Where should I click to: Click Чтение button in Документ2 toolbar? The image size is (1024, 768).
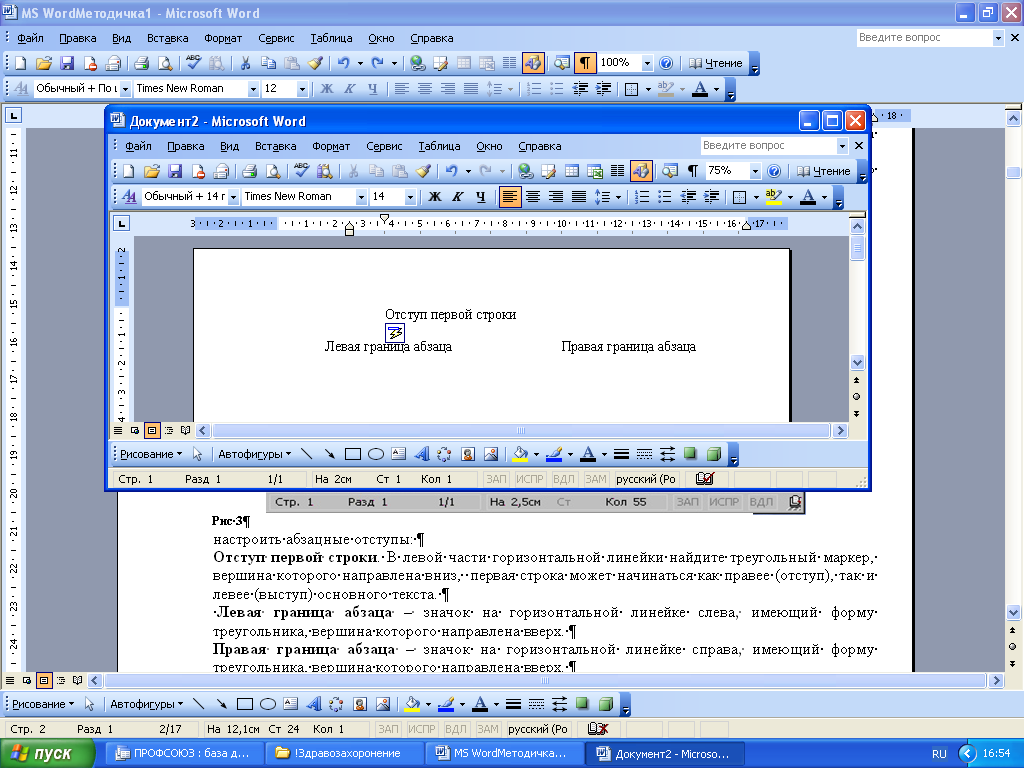point(824,171)
